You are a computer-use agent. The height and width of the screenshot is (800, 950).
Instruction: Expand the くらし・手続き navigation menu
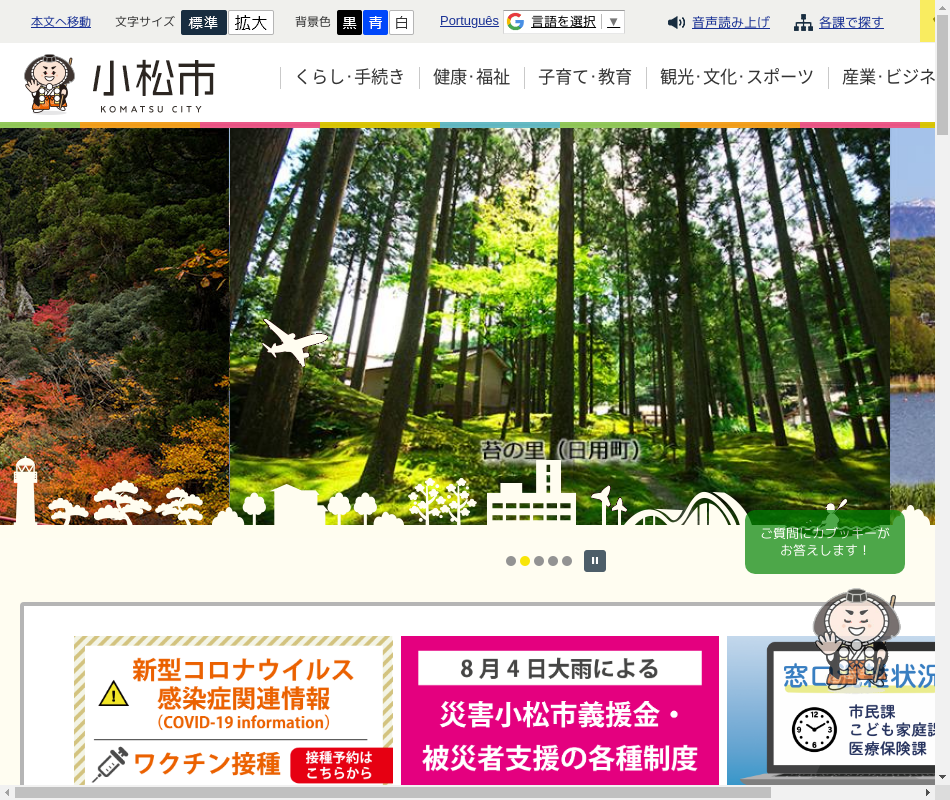click(350, 77)
